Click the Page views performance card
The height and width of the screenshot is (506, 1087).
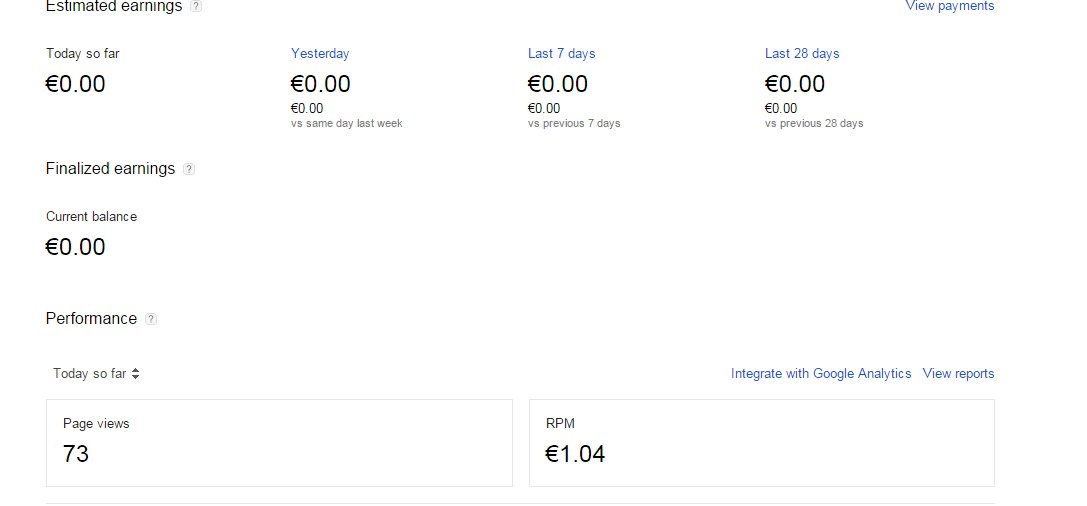[x=279, y=443]
